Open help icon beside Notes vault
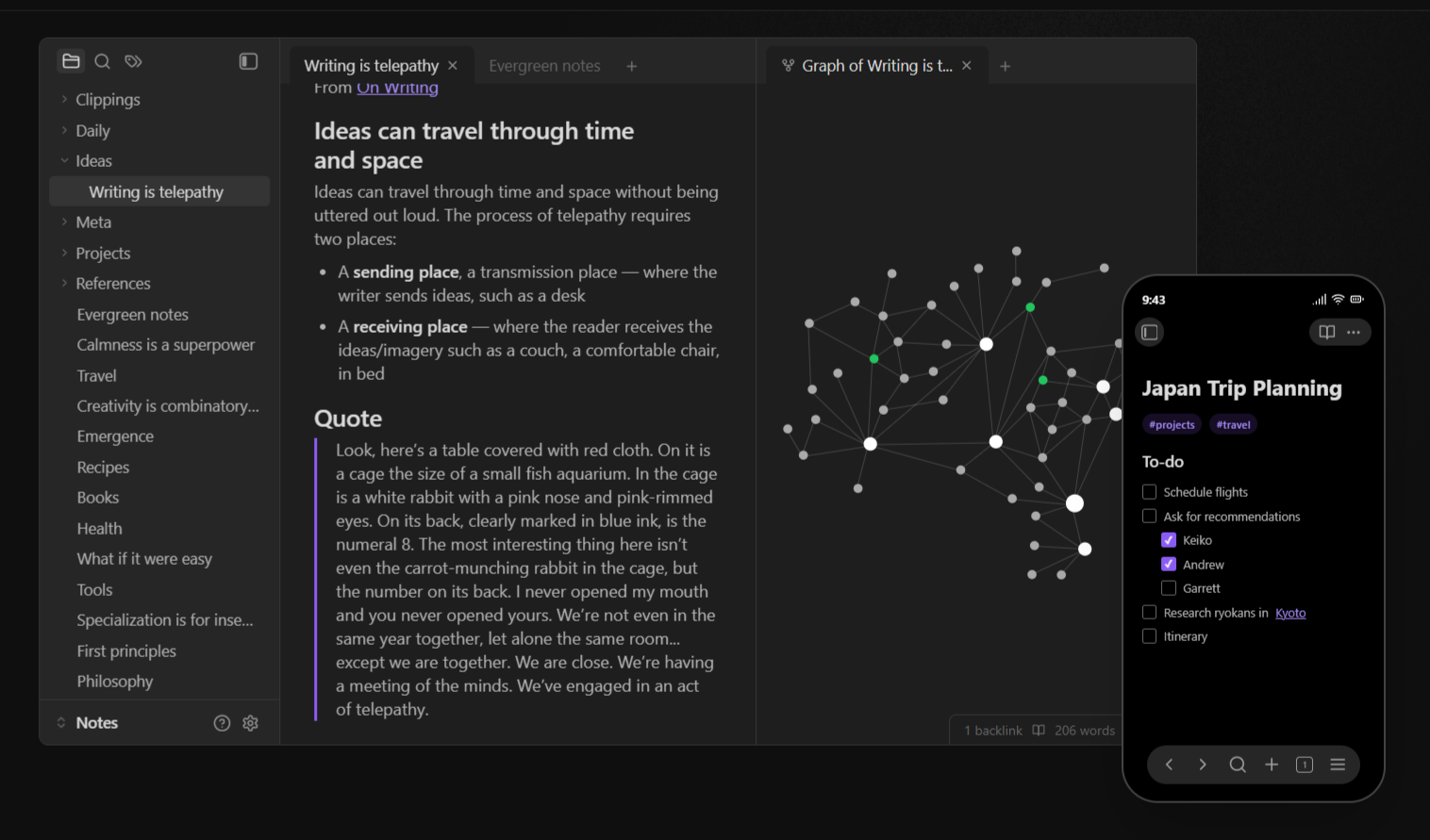Image resolution: width=1430 pixels, height=840 pixels. point(222,723)
